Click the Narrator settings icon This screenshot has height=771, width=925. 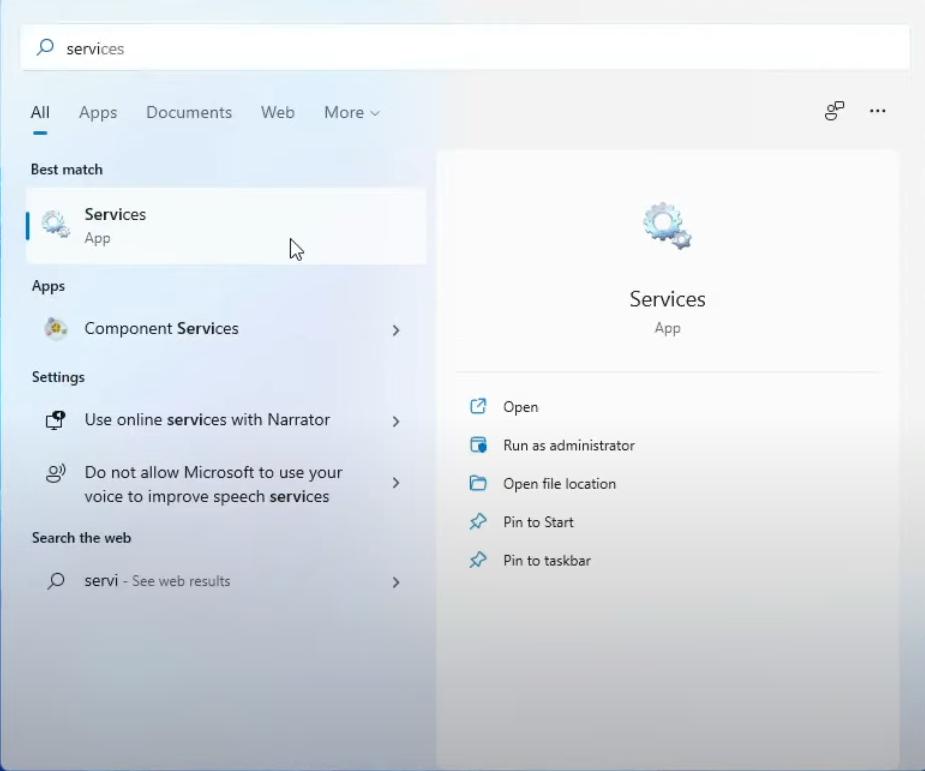point(55,420)
